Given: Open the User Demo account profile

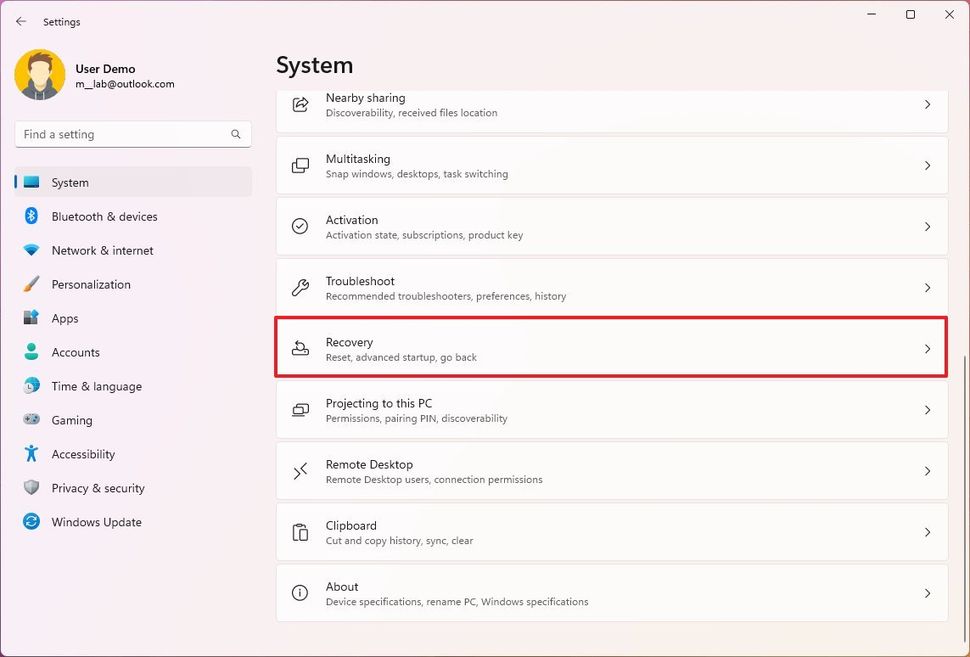Looking at the screenshot, I should 105,75.
